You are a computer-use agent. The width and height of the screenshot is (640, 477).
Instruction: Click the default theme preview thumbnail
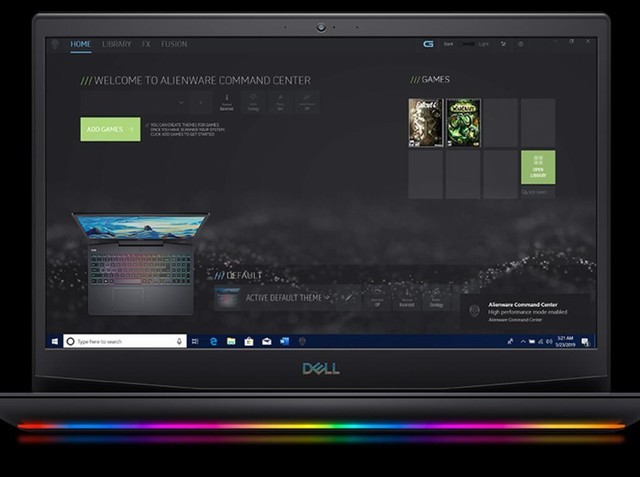(228, 298)
